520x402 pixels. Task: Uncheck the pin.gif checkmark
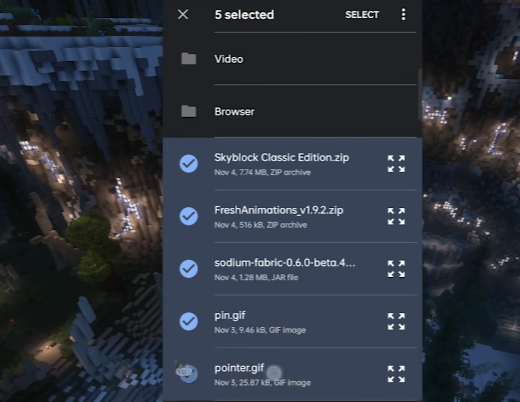click(189, 321)
